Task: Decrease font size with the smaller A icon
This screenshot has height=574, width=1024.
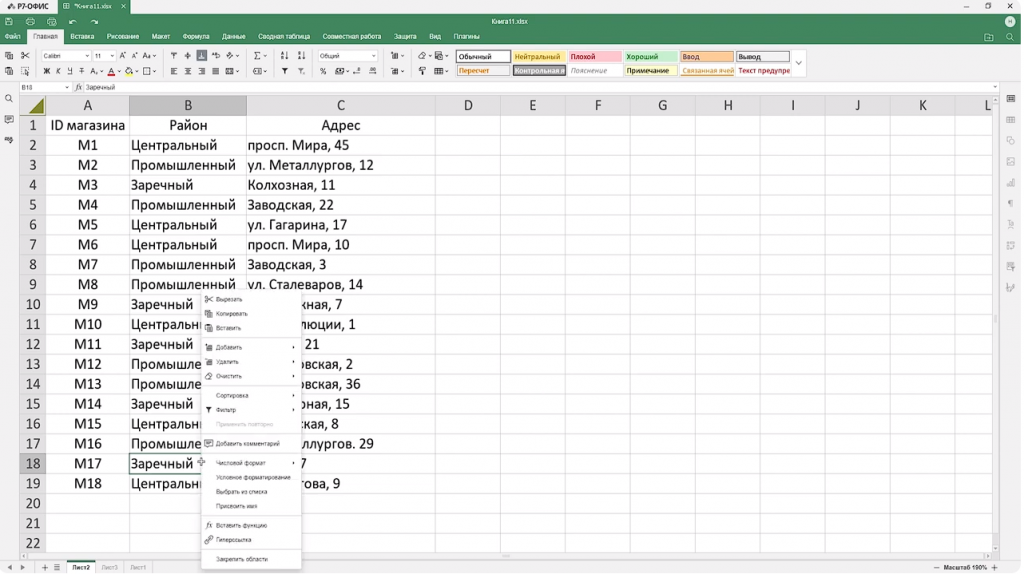Action: pos(135,56)
